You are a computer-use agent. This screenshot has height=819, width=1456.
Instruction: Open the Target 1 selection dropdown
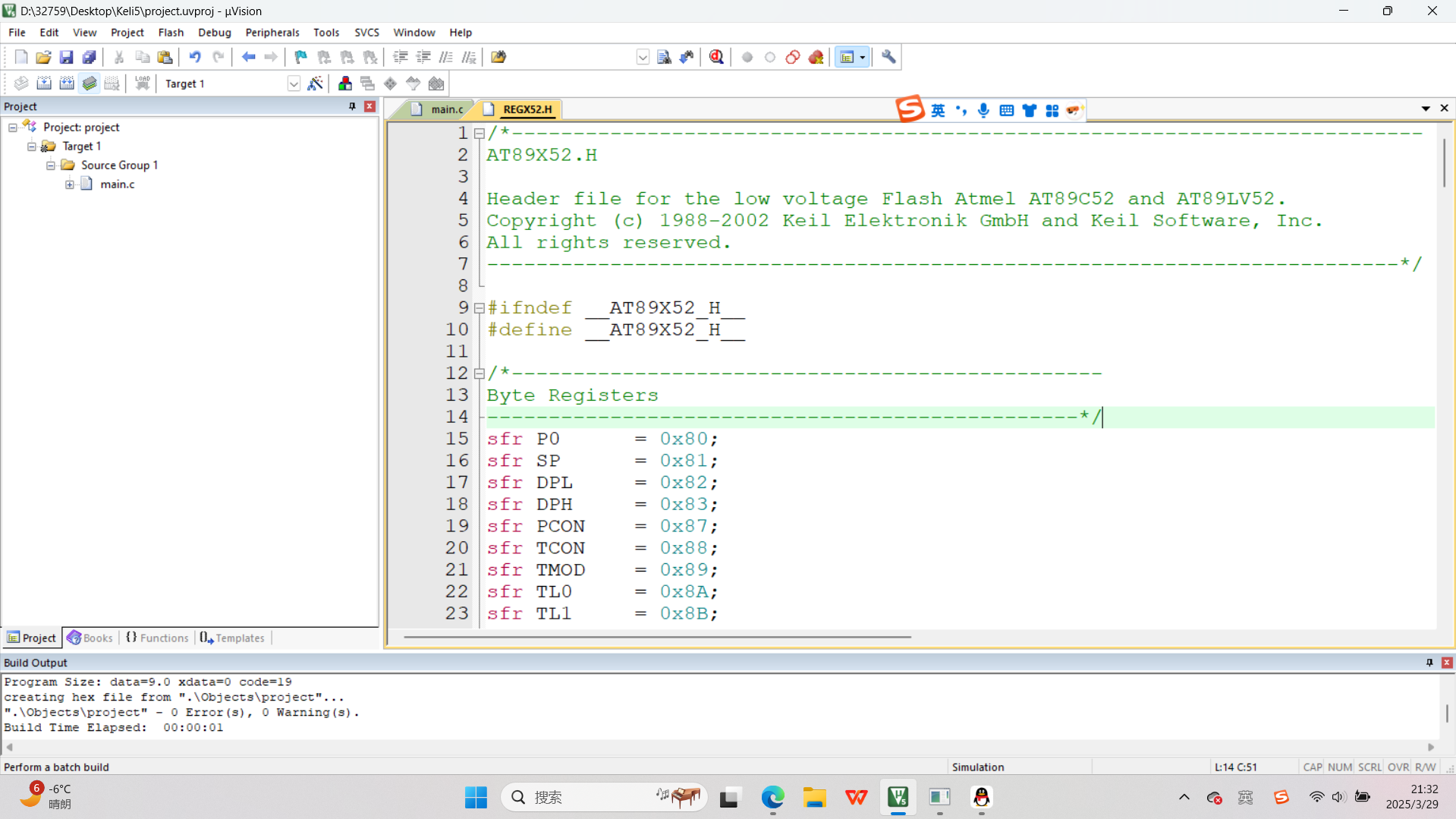click(x=294, y=83)
